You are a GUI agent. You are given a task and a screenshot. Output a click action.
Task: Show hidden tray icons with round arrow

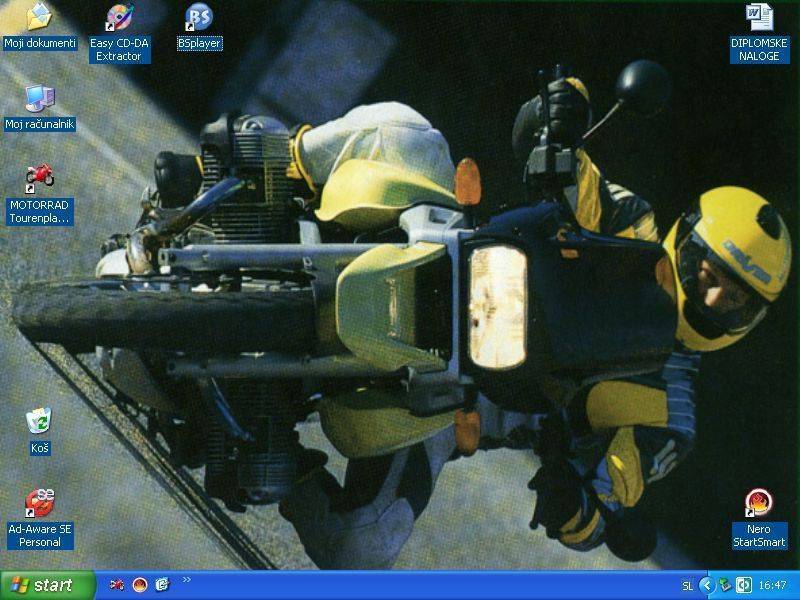coord(707,585)
